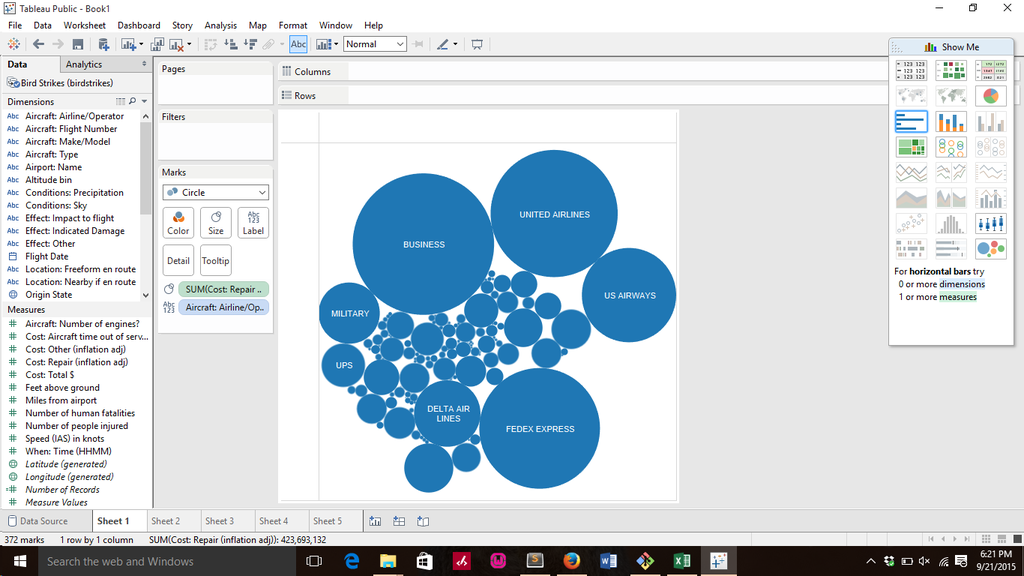
Task: Open Firefox from the taskbar
Action: point(571,561)
